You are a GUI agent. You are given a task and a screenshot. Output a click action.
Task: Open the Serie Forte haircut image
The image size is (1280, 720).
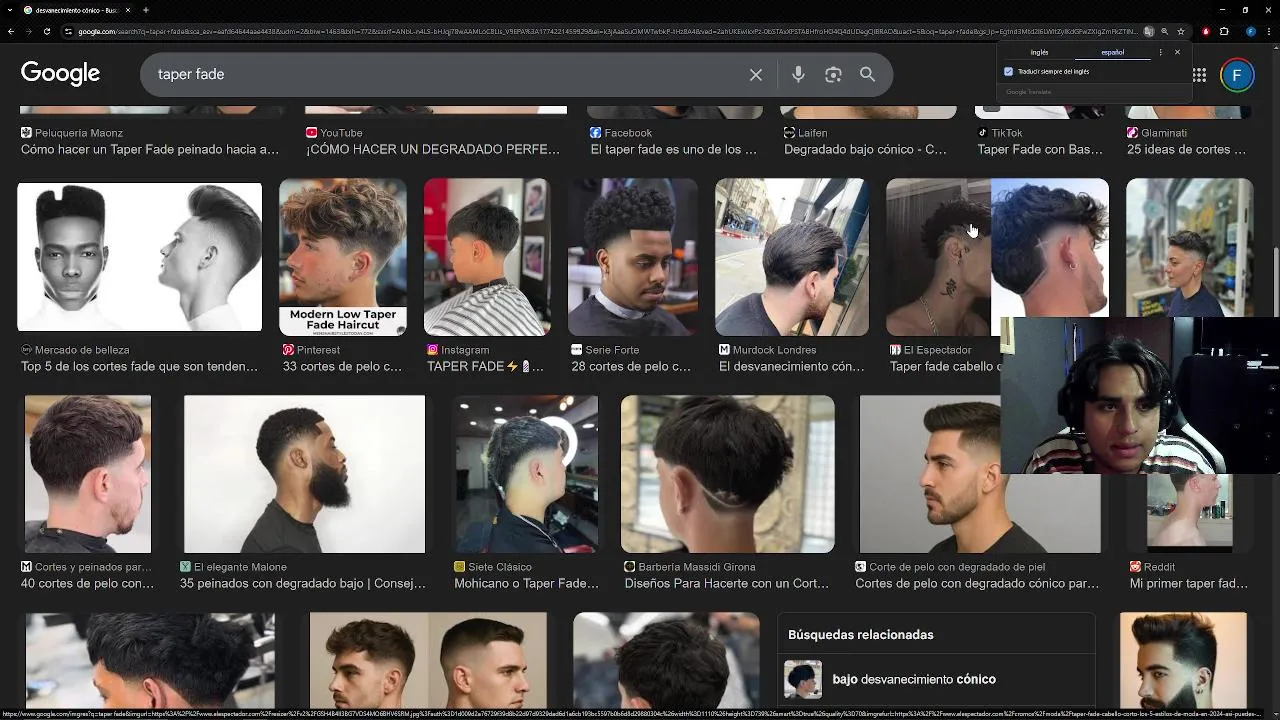pyautogui.click(x=633, y=257)
